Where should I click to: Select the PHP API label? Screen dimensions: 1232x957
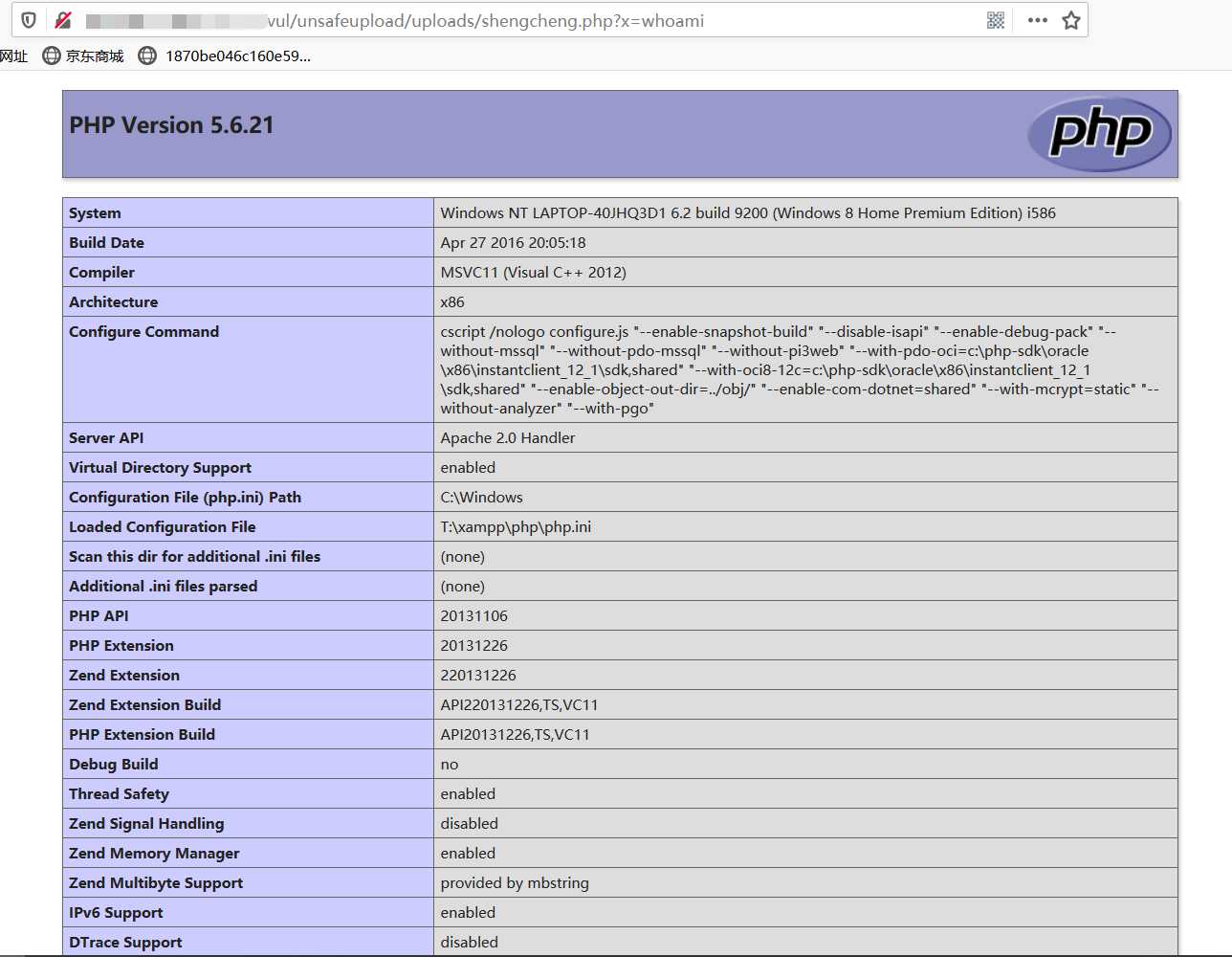(x=99, y=615)
